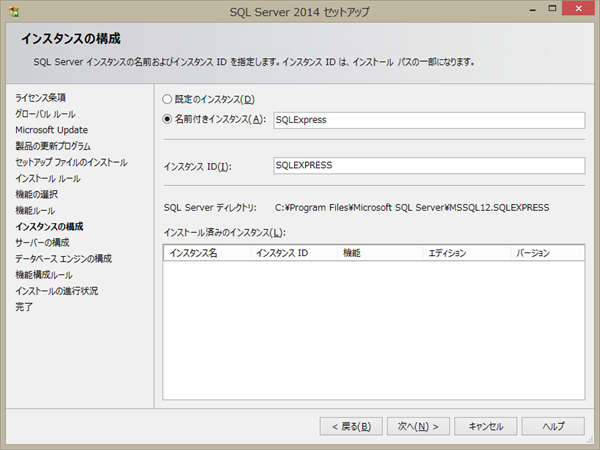Click the インスタンス ID(I) label
Viewport: 600px width, 450px height.
click(x=197, y=167)
